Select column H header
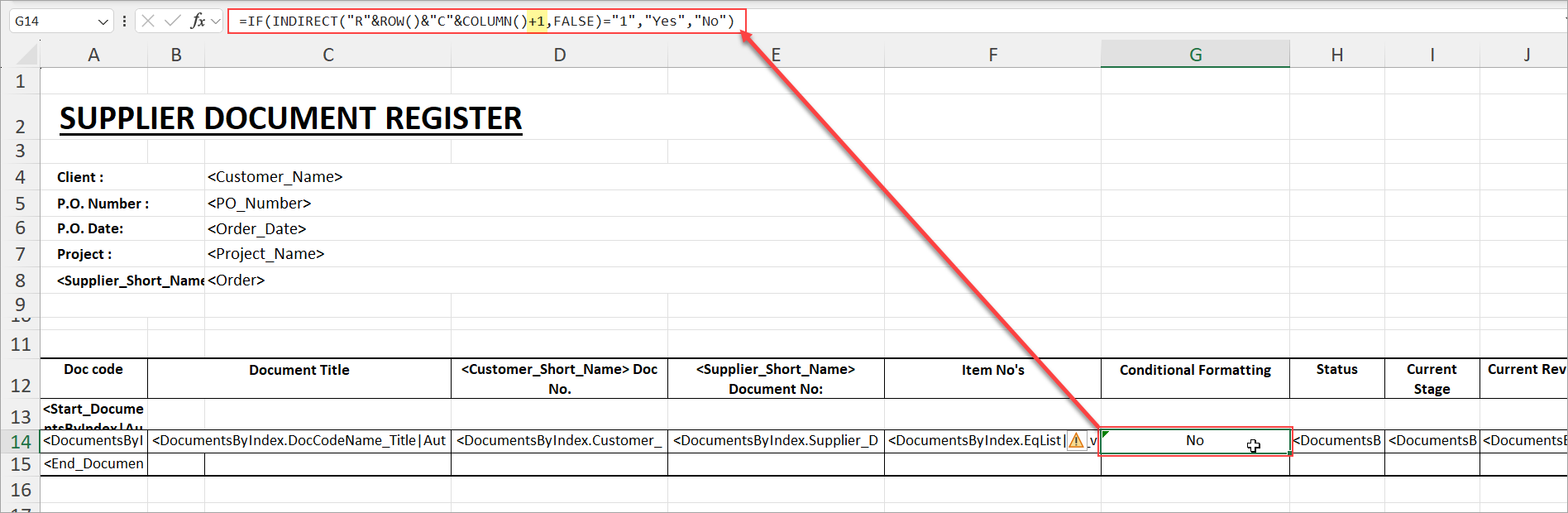This screenshot has width=1568, height=513. [1337, 55]
